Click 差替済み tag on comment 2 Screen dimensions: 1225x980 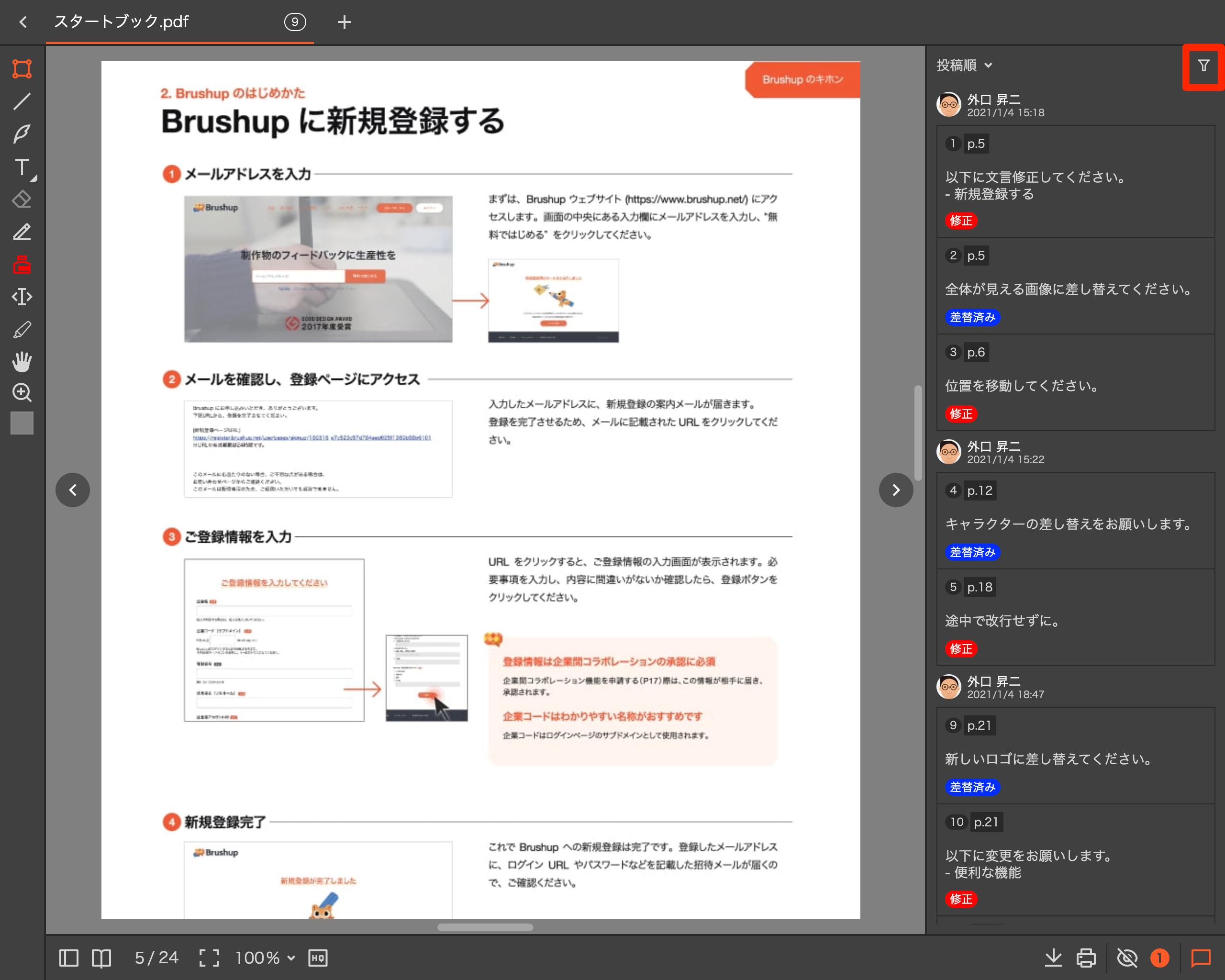[972, 317]
